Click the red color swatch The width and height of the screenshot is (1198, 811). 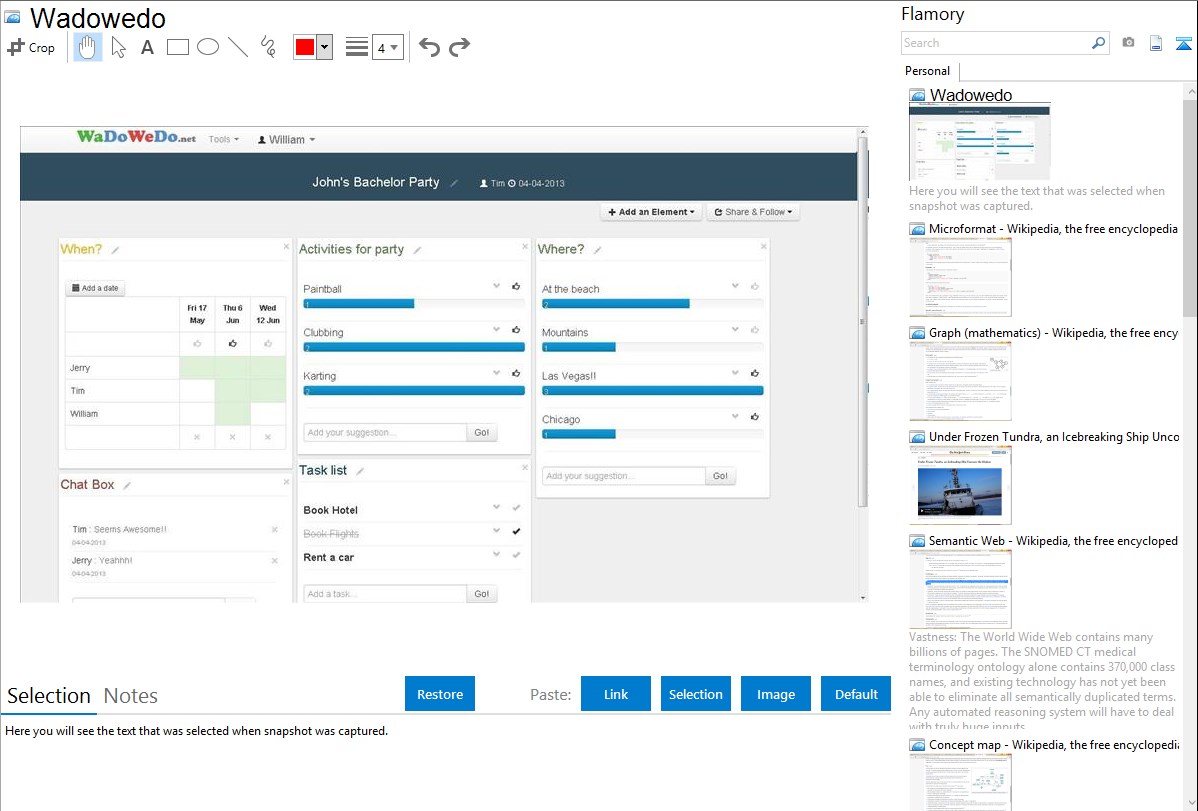305,47
